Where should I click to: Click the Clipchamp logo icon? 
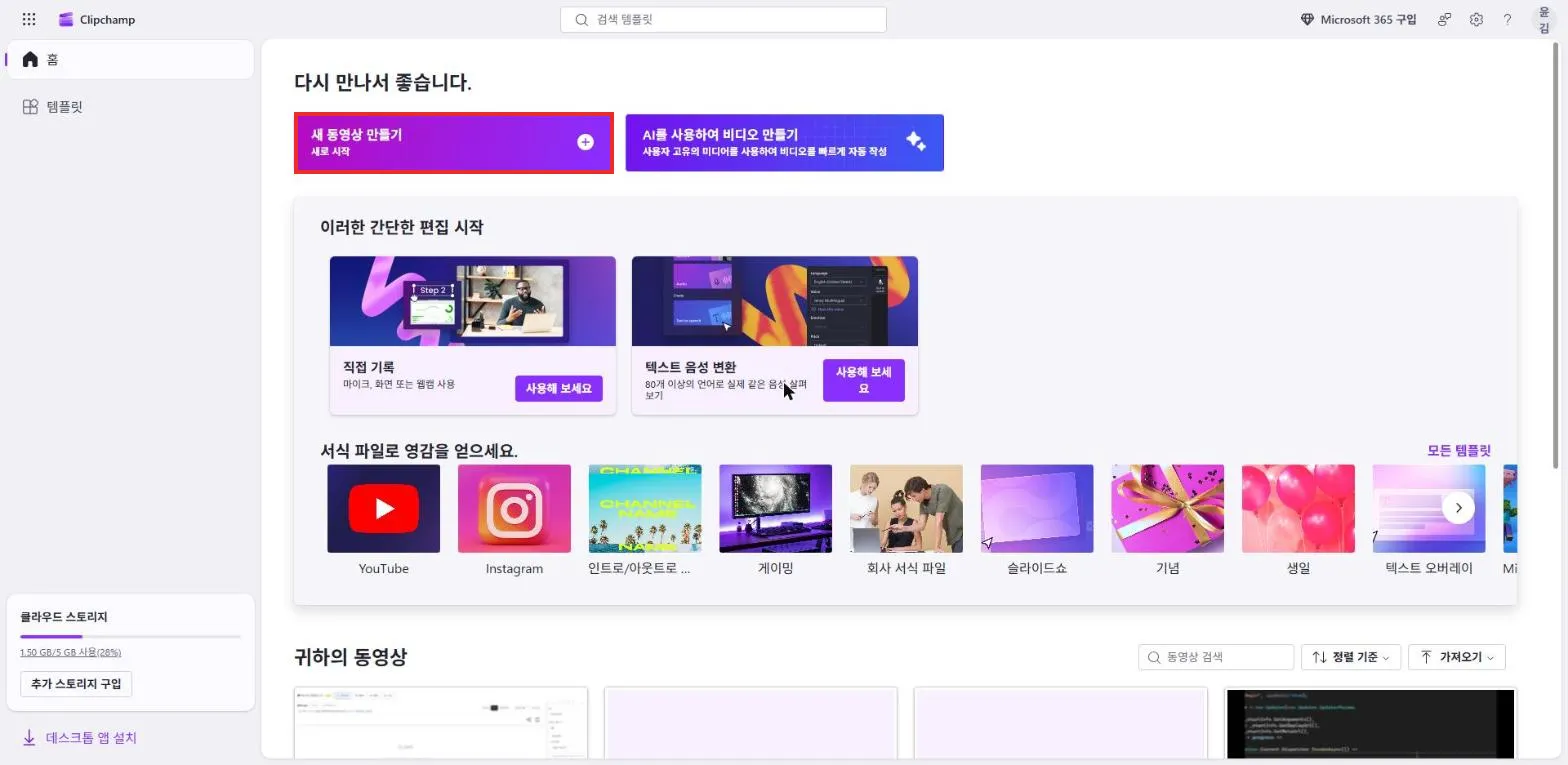(66, 19)
